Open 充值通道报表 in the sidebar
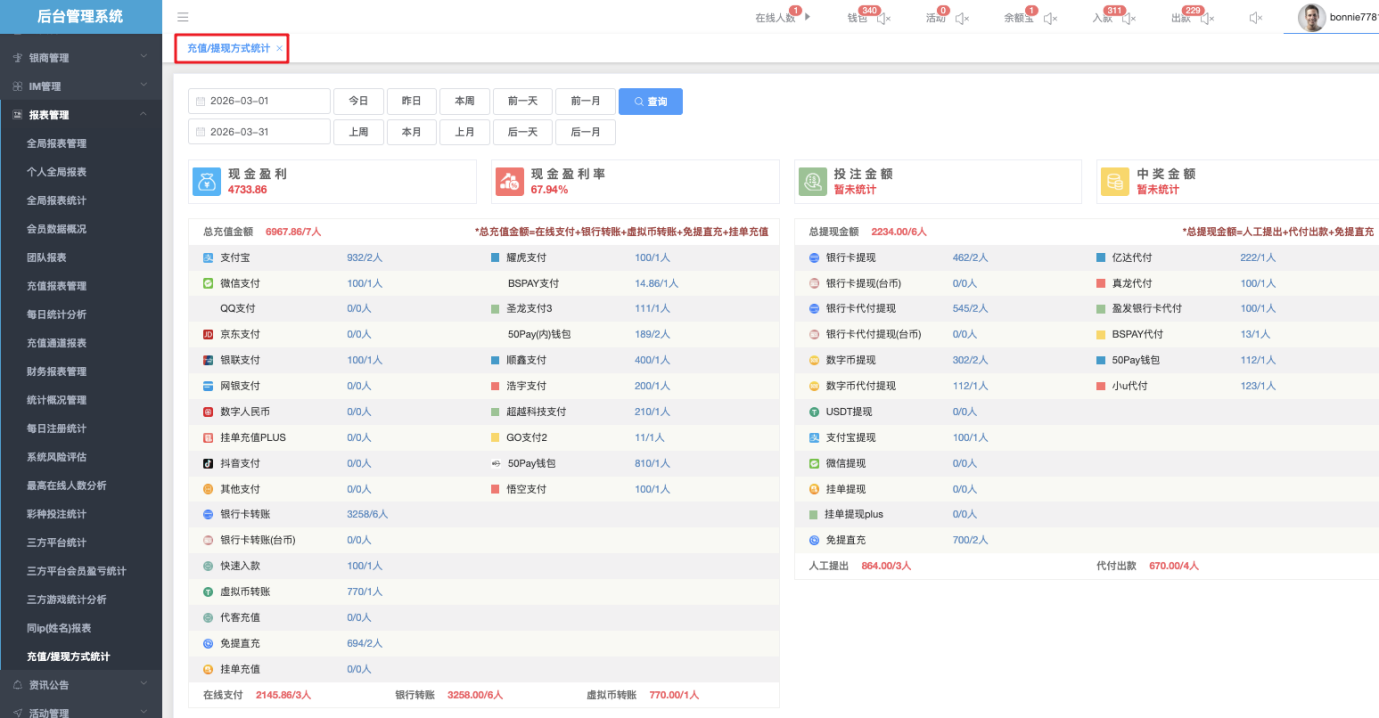The image size is (1379, 718). 56,343
